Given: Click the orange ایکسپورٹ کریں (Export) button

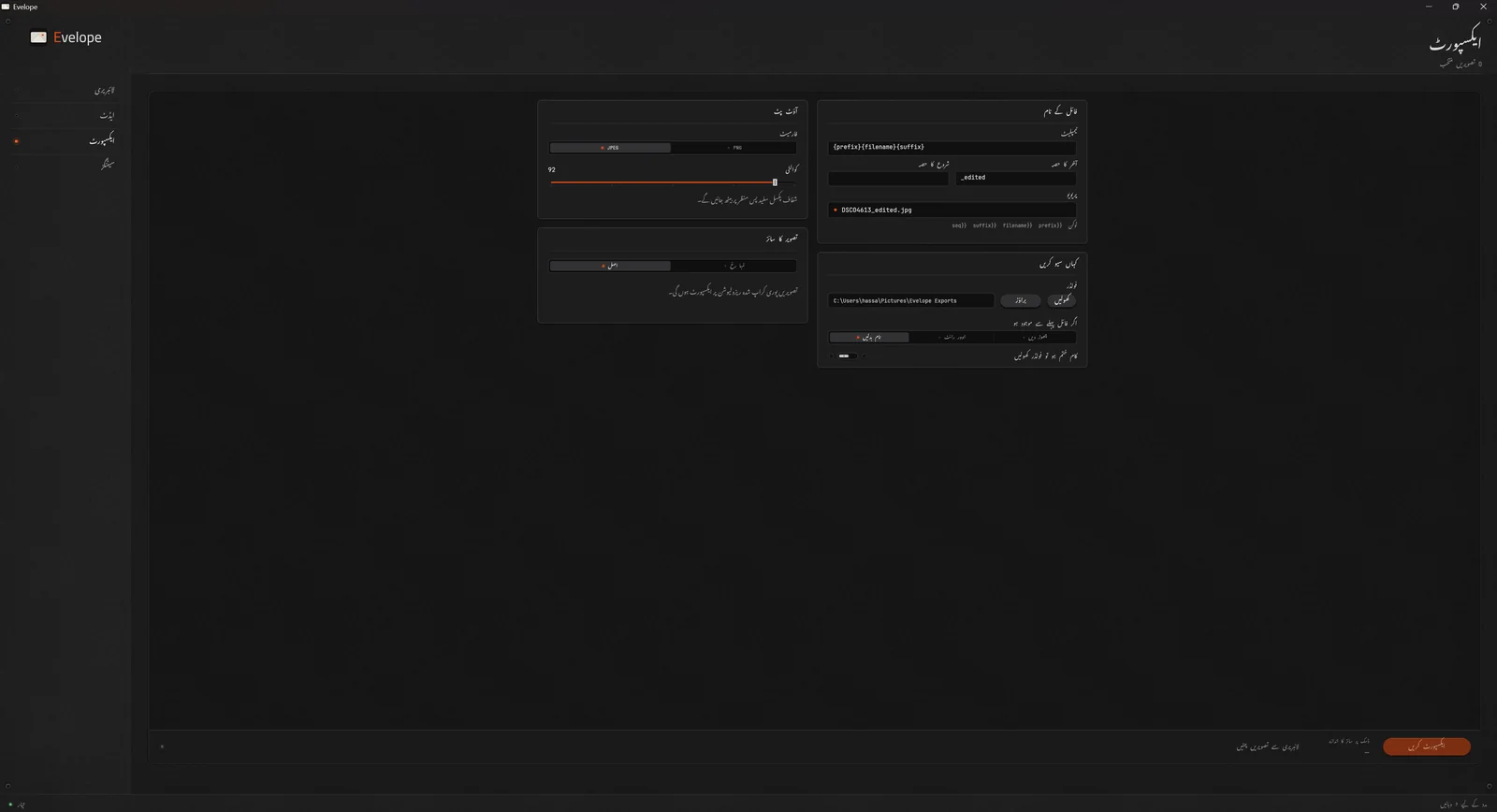Looking at the screenshot, I should point(1426,747).
